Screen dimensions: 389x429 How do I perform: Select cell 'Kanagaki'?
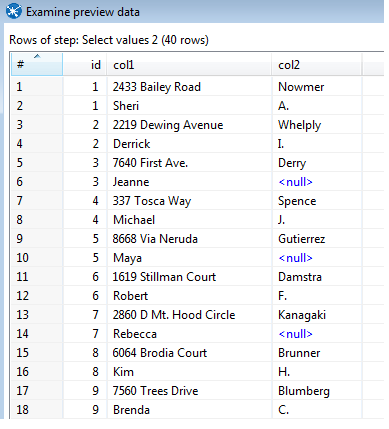[317, 315]
